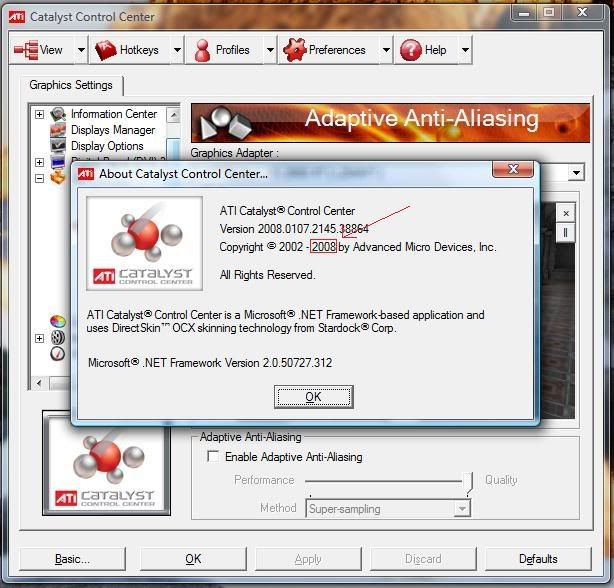This screenshot has height=588, width=614.
Task: Click the Displays Manager tree icon
Action: (x=58, y=130)
